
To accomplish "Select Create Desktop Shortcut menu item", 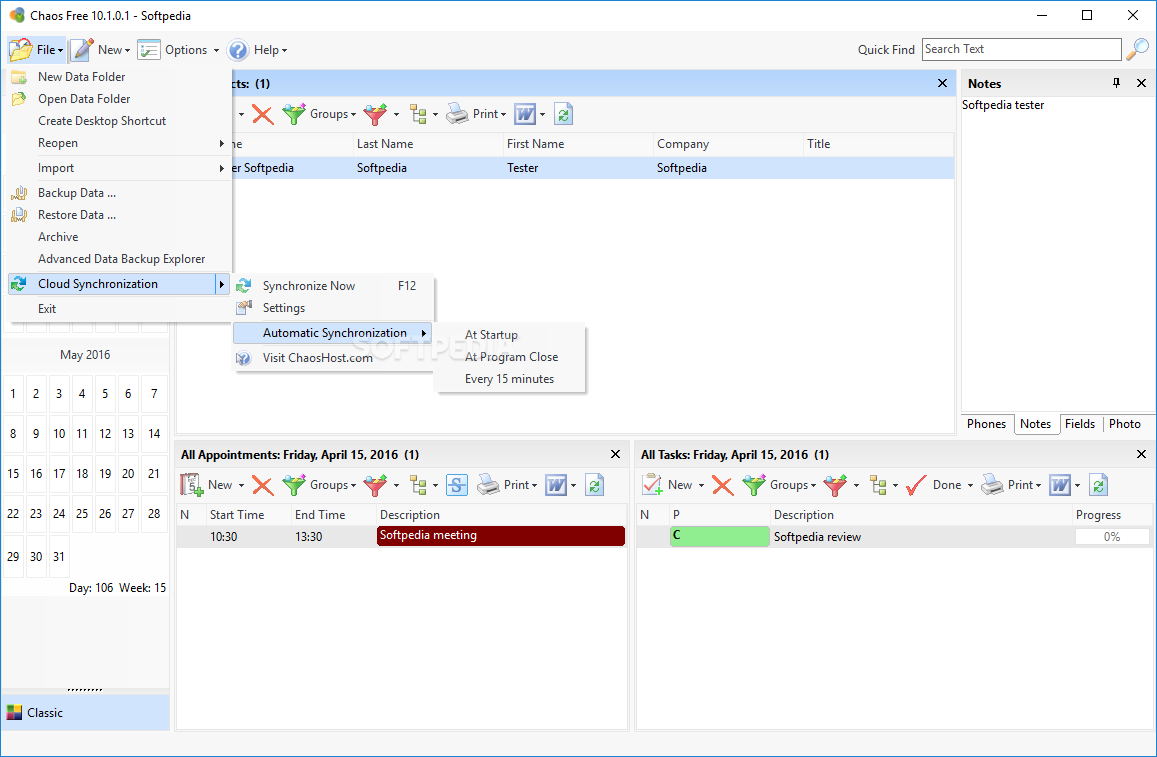I will (x=119, y=121).
